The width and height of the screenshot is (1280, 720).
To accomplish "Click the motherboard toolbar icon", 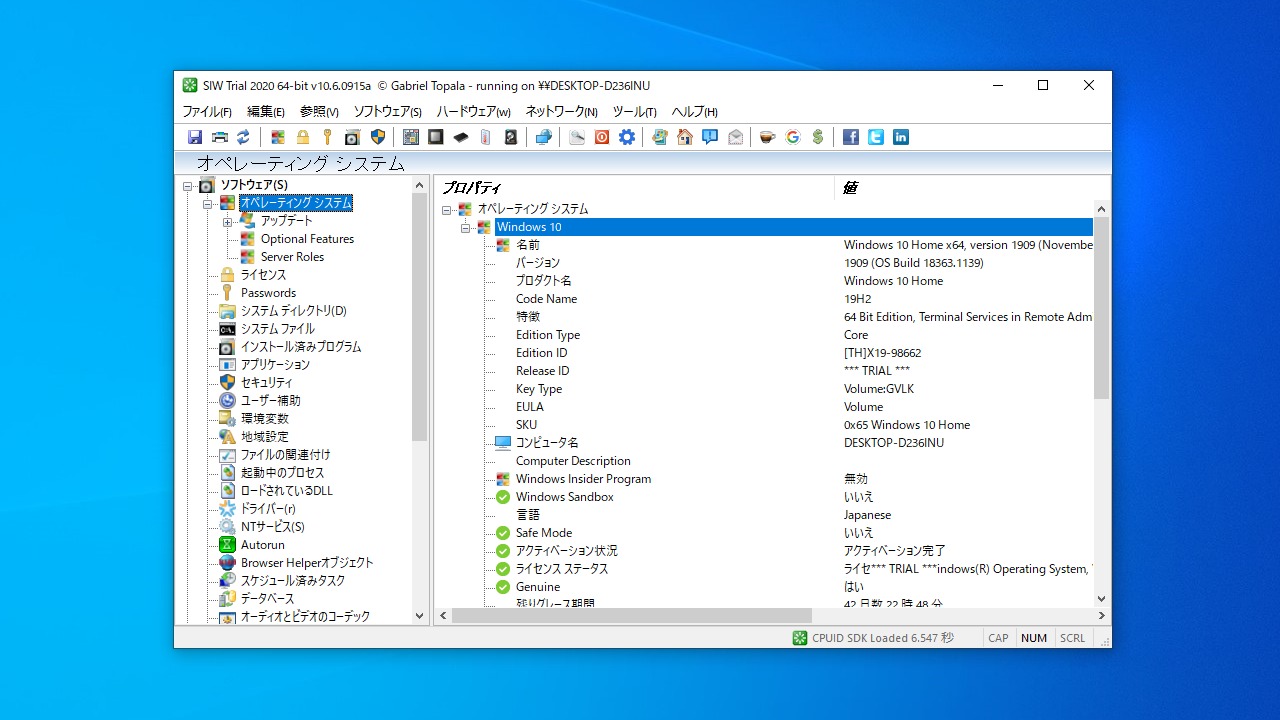I will (x=411, y=137).
